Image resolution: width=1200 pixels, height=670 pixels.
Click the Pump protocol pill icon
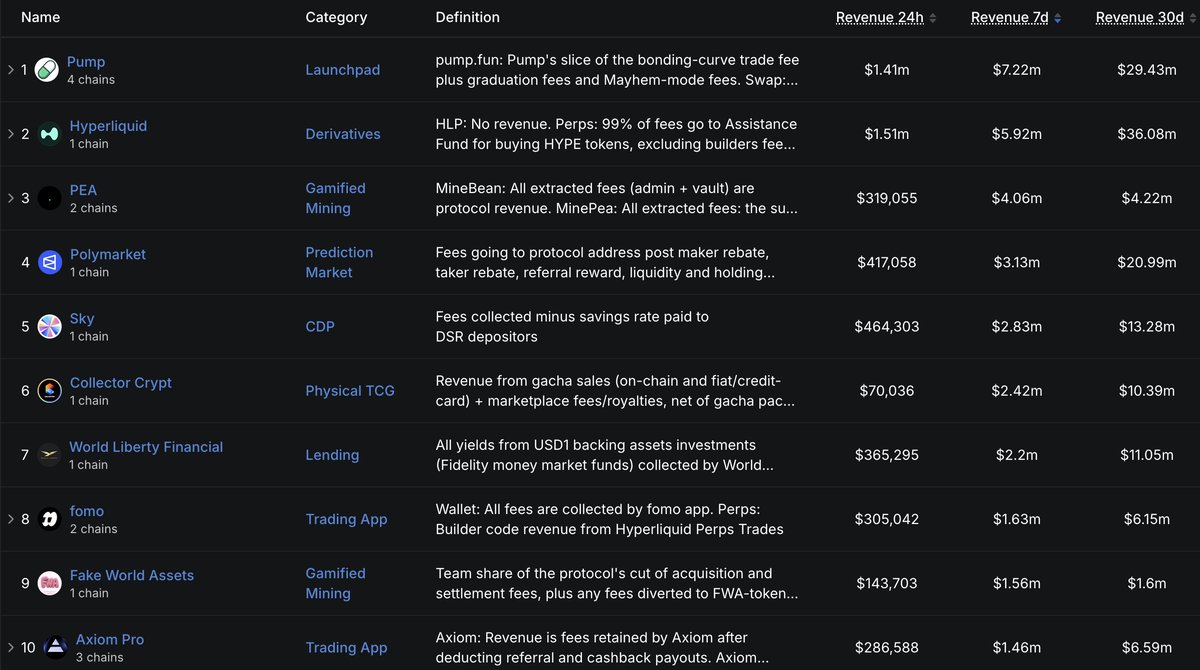(46, 70)
